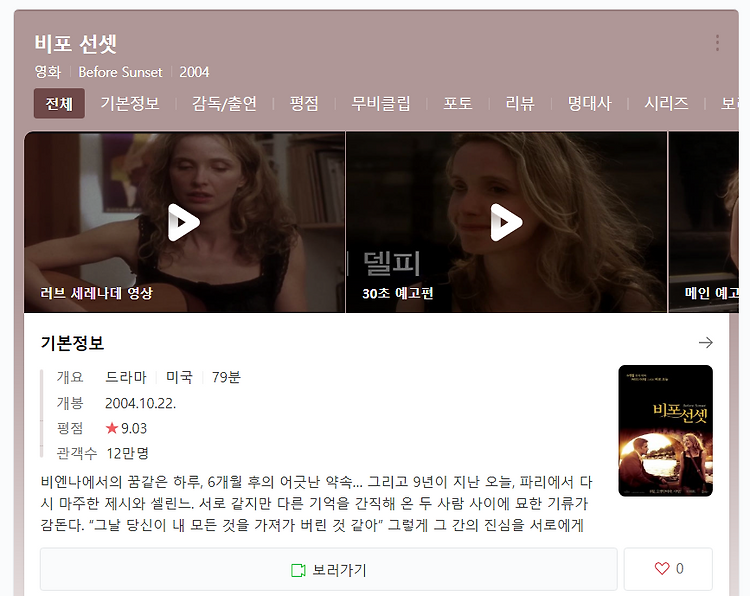The image size is (750, 596).
Task: Click the runtime text 79분
Action: tap(226, 377)
